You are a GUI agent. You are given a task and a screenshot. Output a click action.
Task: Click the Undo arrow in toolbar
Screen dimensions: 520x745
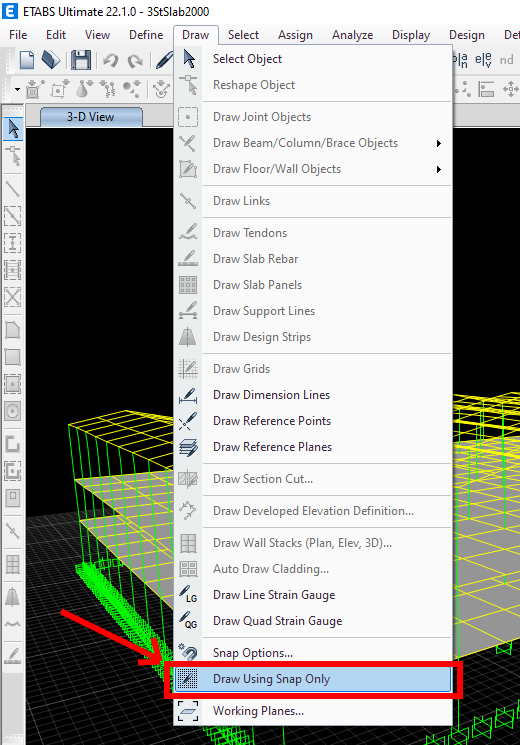pos(110,61)
